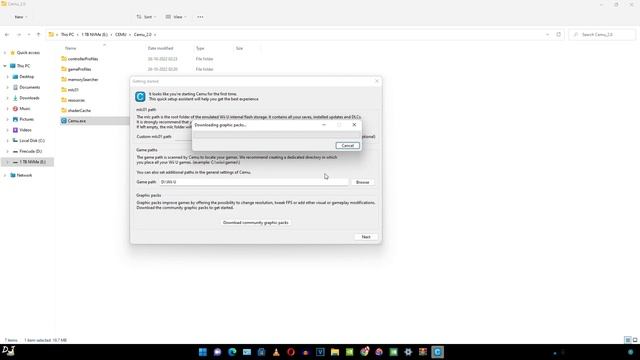Go back in File Explorer
The width and height of the screenshot is (640, 360).
7,35
